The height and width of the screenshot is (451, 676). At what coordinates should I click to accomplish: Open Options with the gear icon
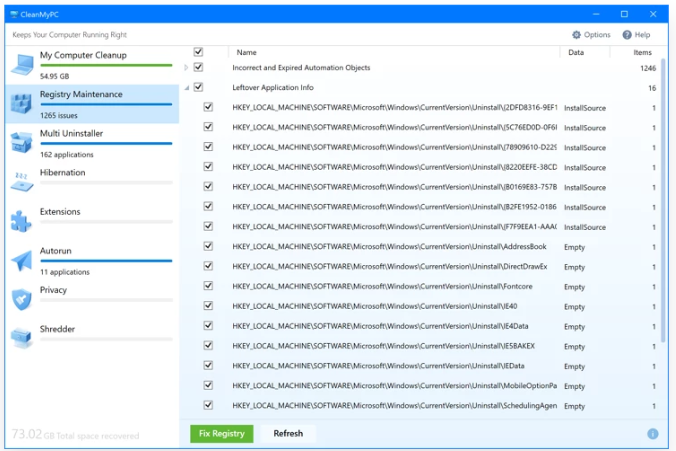(x=577, y=35)
